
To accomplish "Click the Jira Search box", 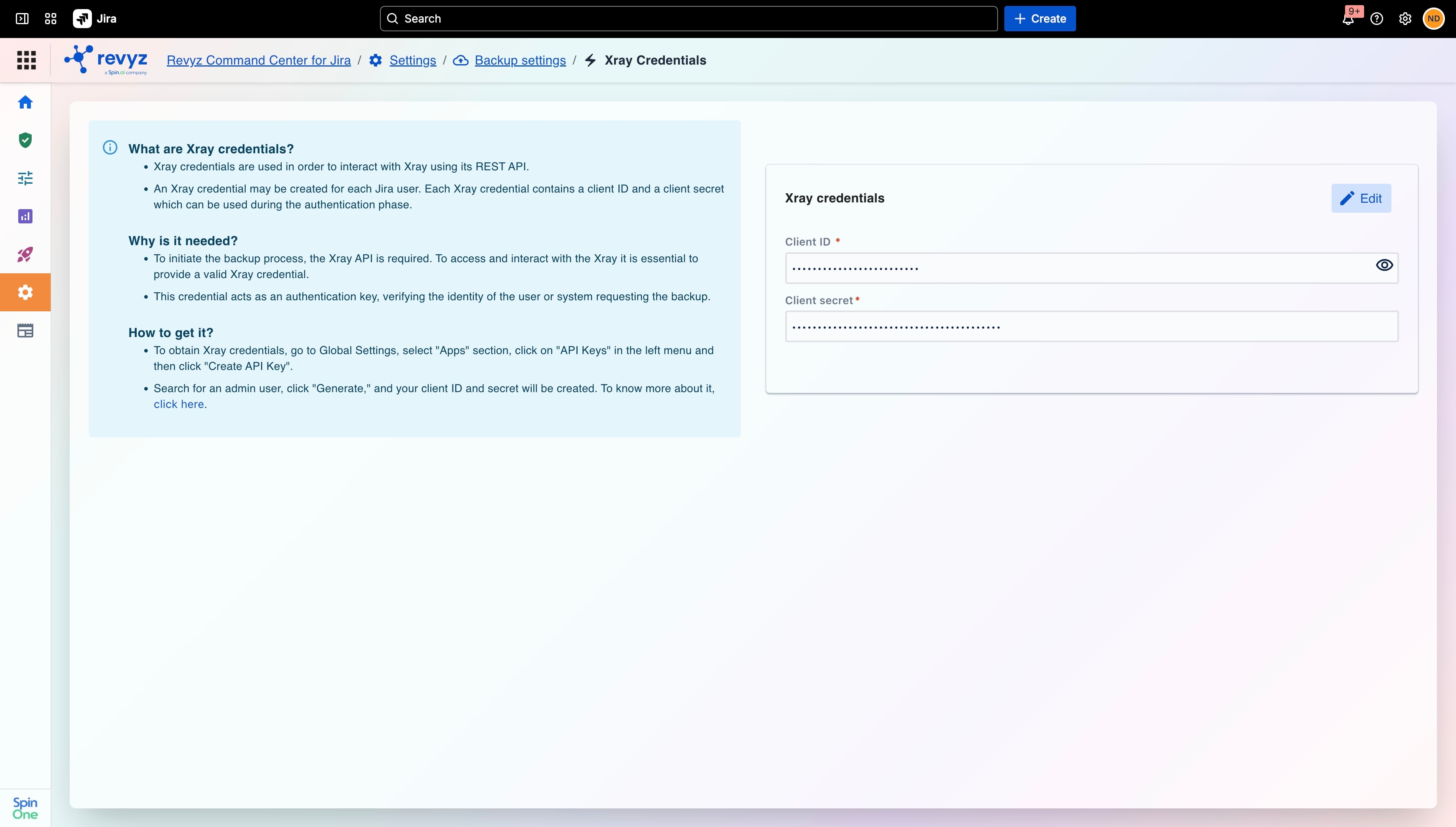I will tap(689, 19).
